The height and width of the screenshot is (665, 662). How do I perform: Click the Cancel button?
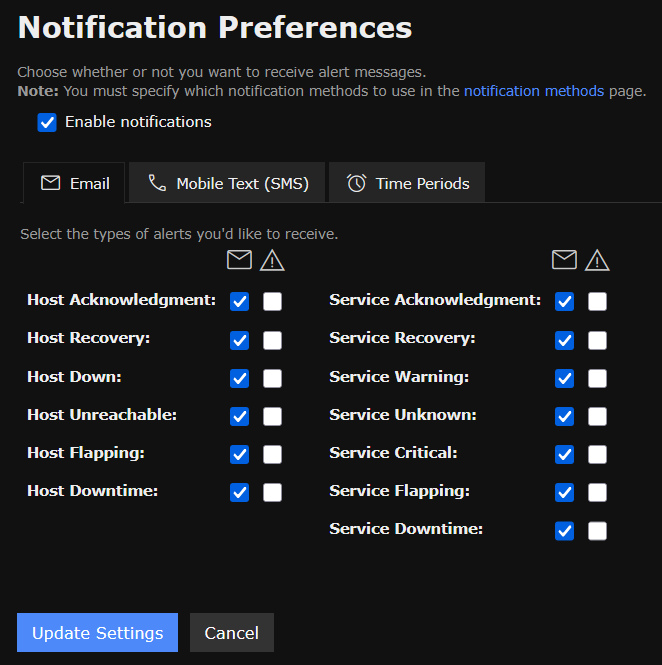[x=232, y=632]
